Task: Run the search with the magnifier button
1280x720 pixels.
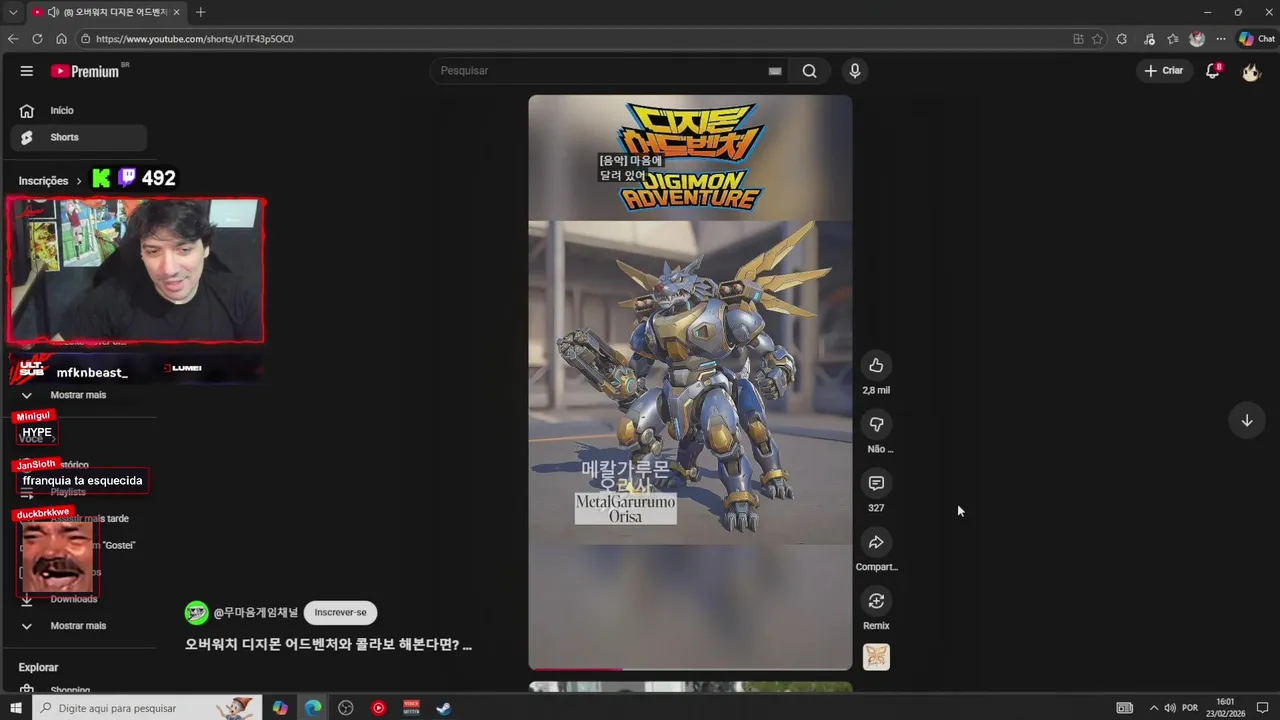Action: (x=809, y=71)
